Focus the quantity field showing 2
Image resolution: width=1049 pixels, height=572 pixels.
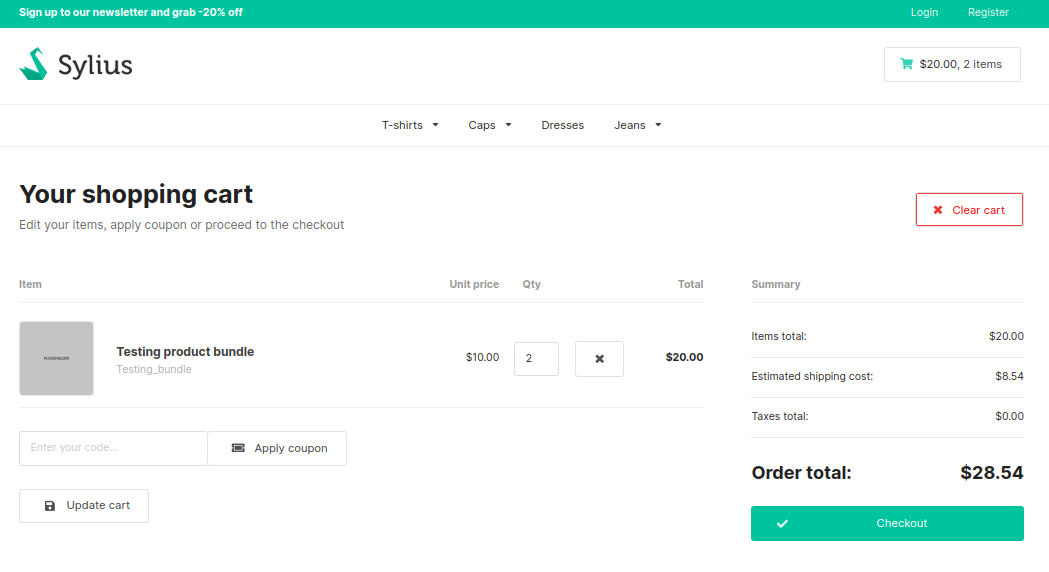[536, 359]
